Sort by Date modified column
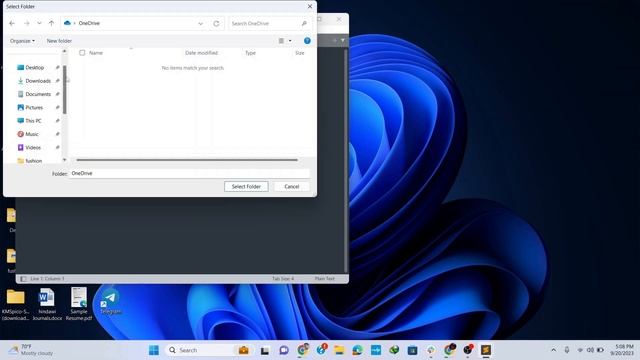This screenshot has width=640, height=360. click(x=202, y=53)
